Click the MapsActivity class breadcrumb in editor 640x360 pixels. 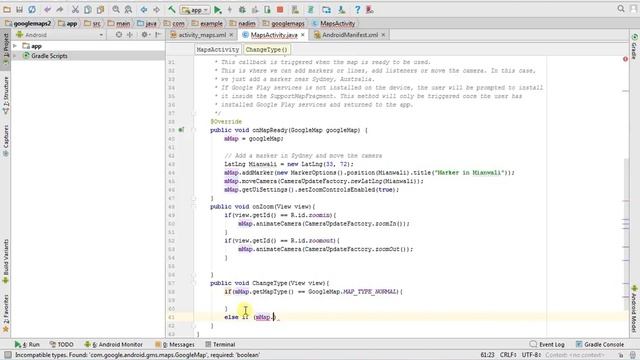[x=218, y=49]
